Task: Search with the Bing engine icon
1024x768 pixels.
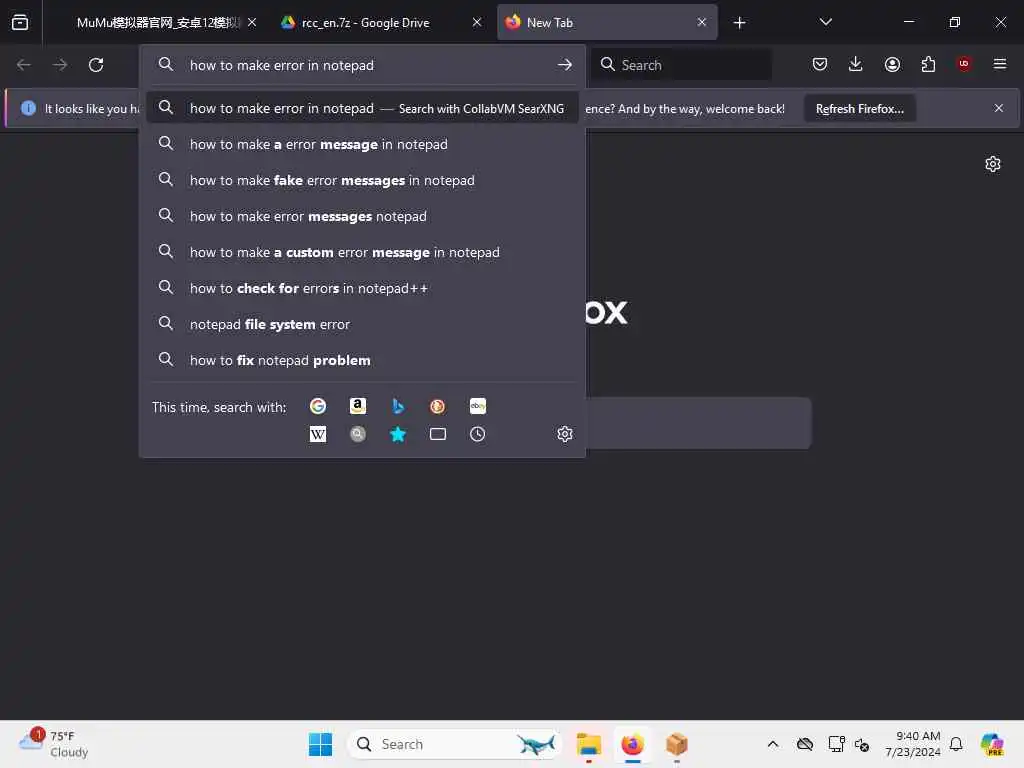Action: click(x=398, y=406)
